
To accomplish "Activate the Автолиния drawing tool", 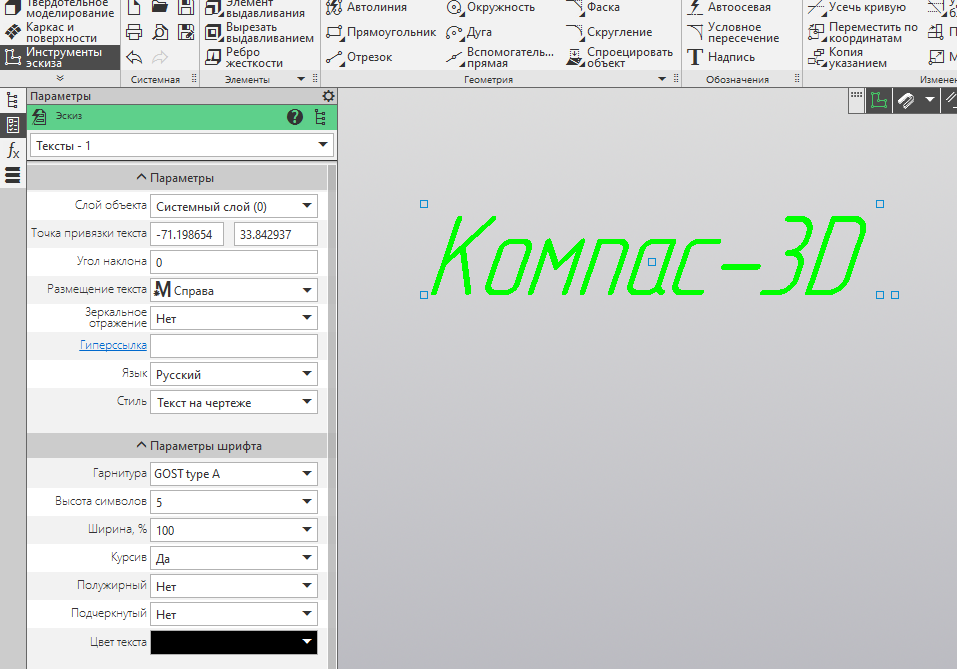I will click(x=366, y=7).
